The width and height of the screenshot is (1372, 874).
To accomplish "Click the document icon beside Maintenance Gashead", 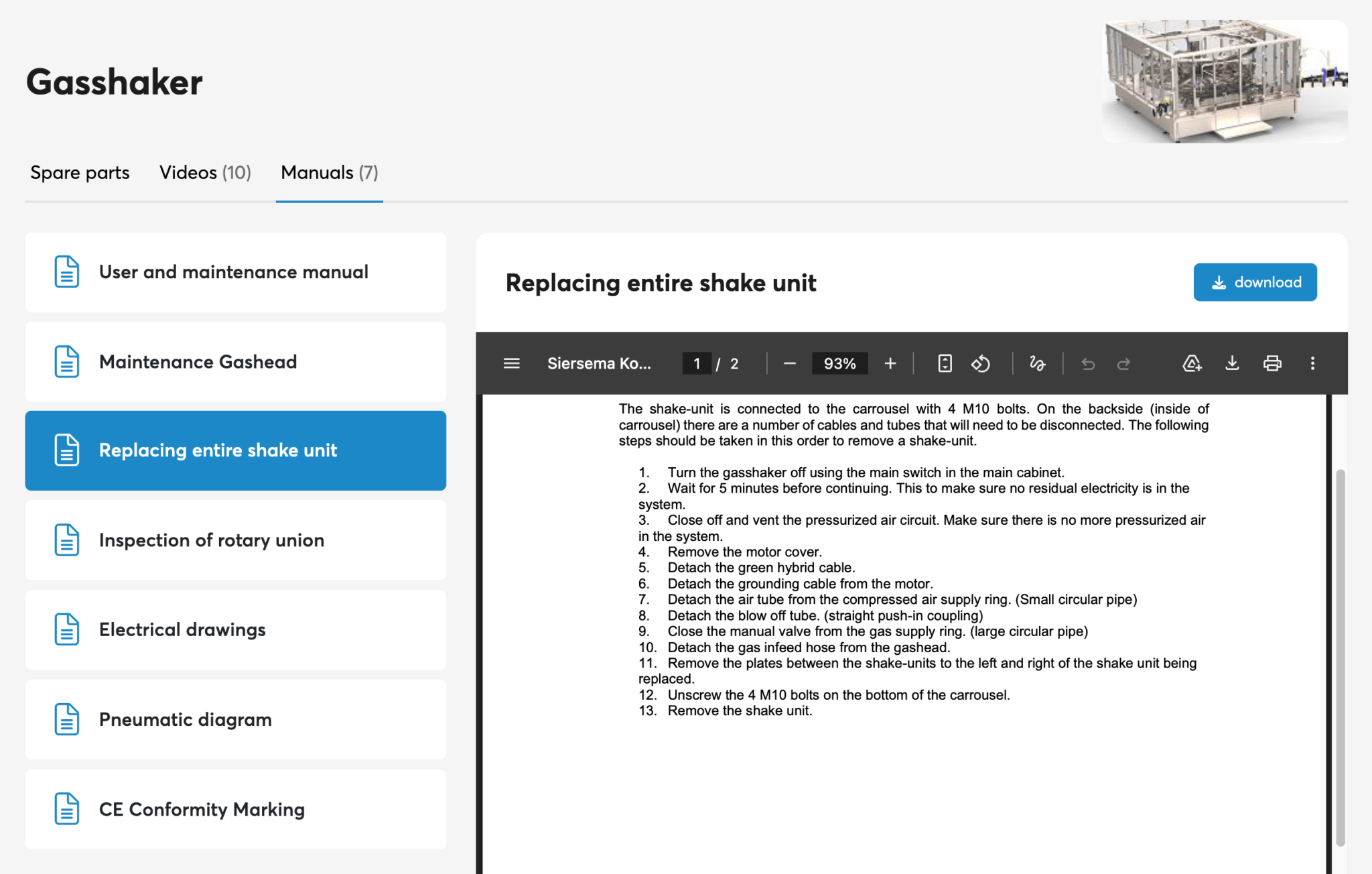I will tap(66, 361).
